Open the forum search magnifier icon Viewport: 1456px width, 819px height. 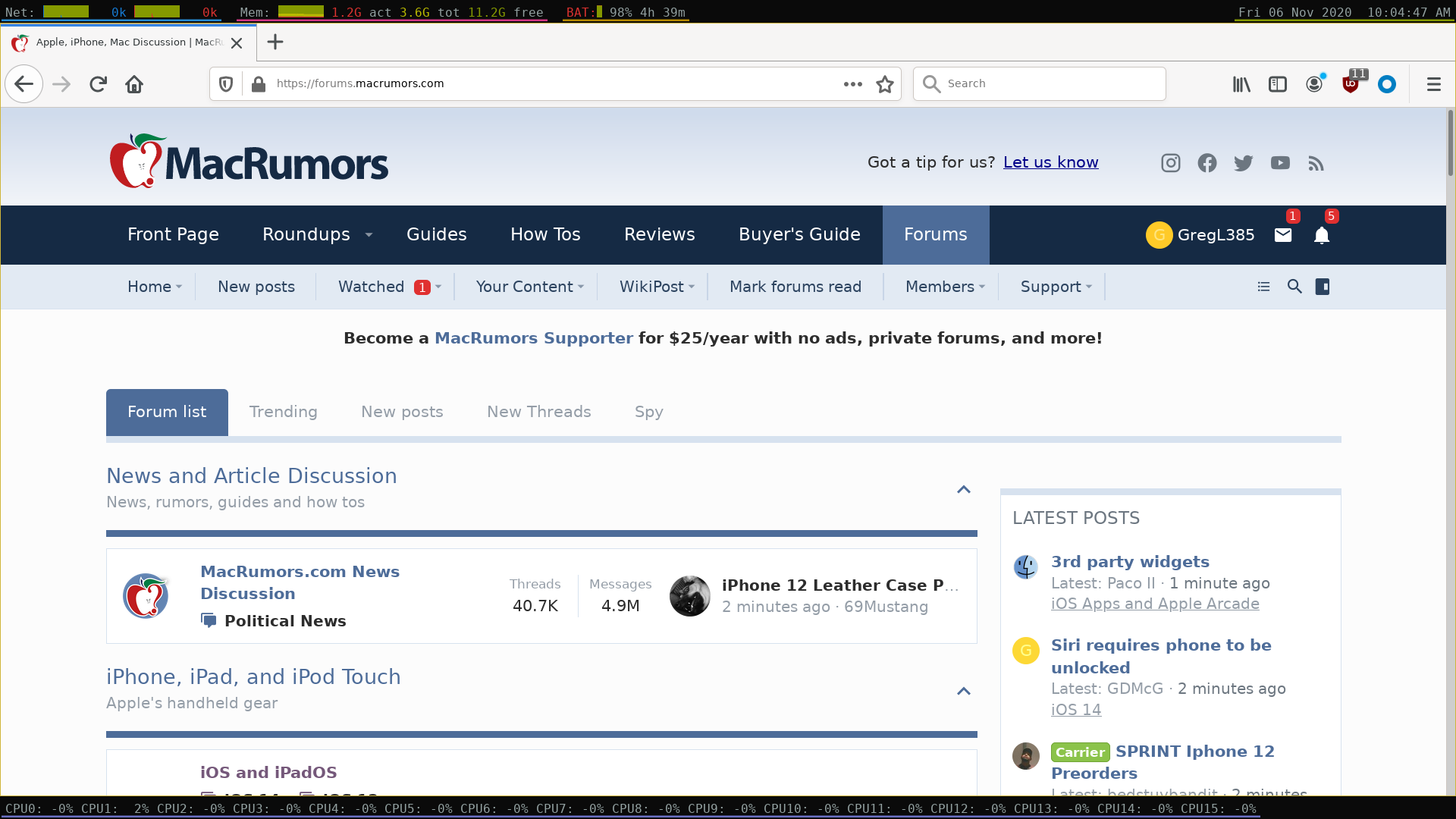pyautogui.click(x=1294, y=287)
